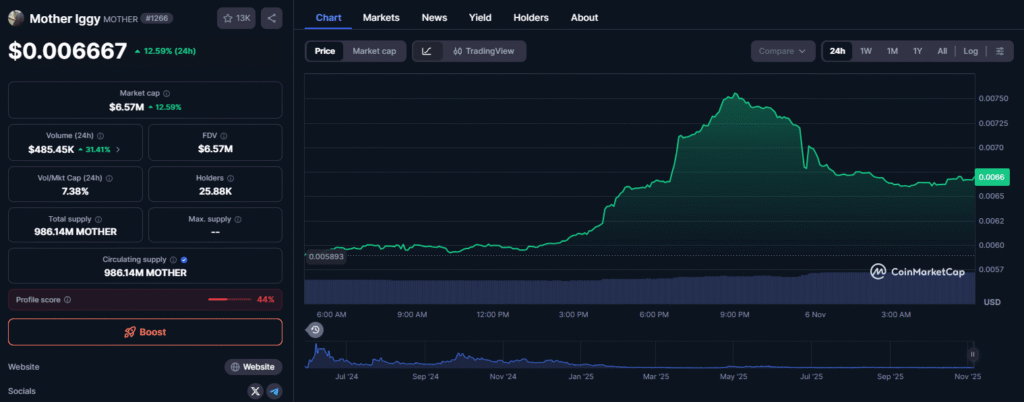Click the #1266 rank badge
Viewport: 1024px width, 402px height.
[157, 18]
